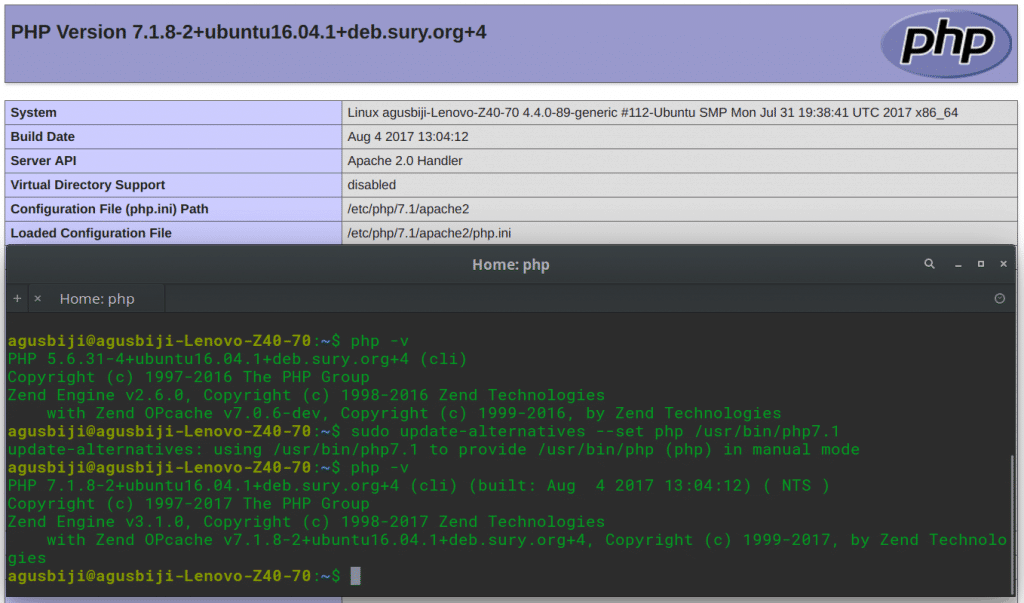
Task: Open a new terminal tab with the plus icon
Action: pos(16,298)
